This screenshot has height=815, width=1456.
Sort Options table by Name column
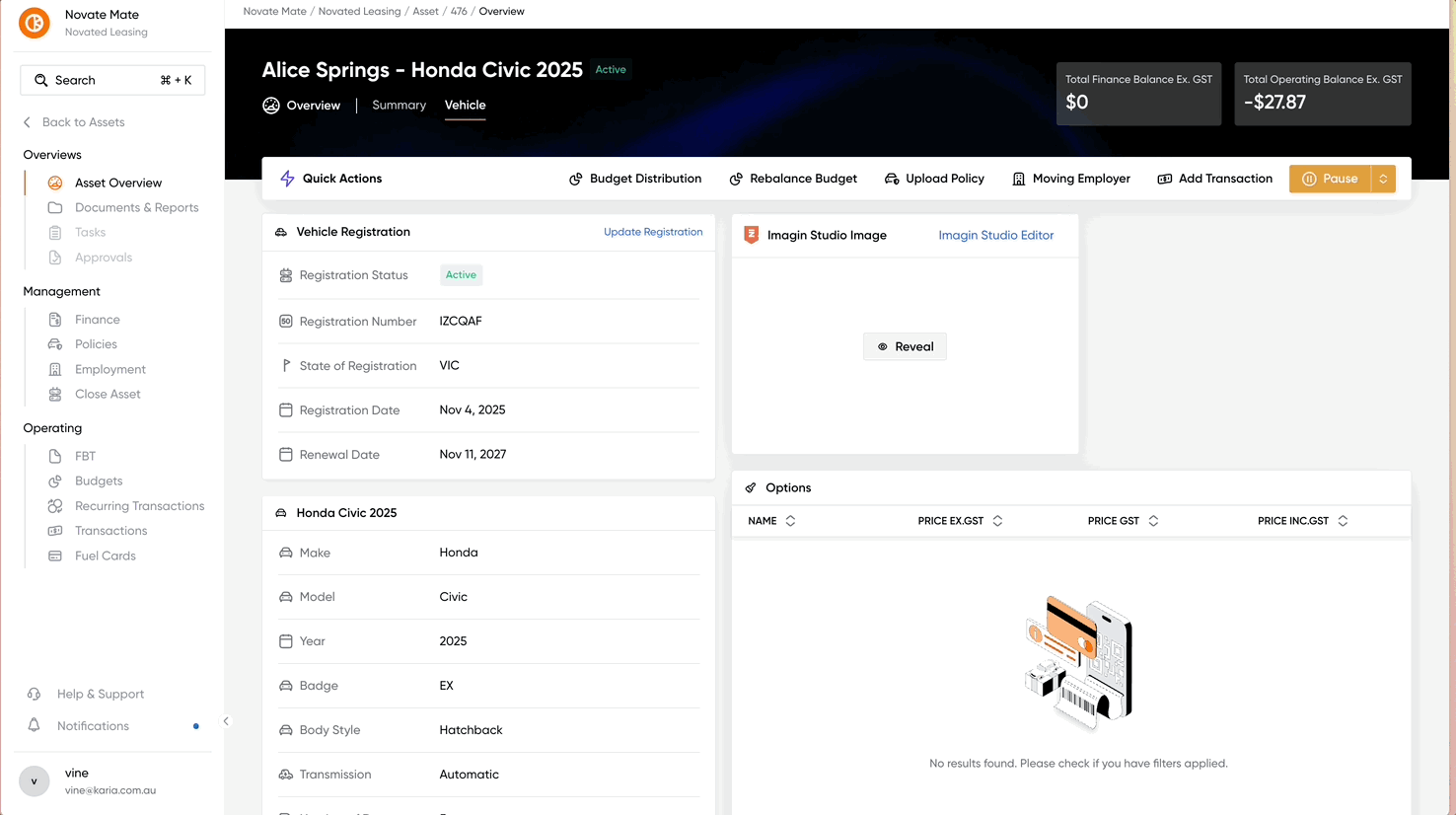(x=790, y=521)
